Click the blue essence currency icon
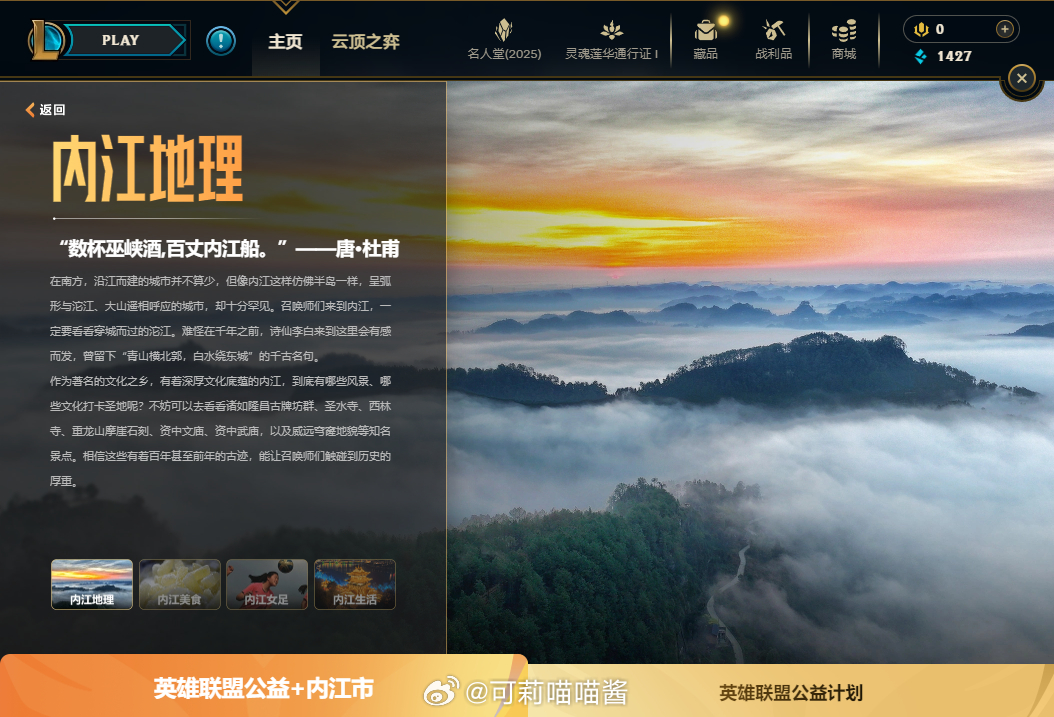Viewport: 1054px width, 717px height. (920, 56)
